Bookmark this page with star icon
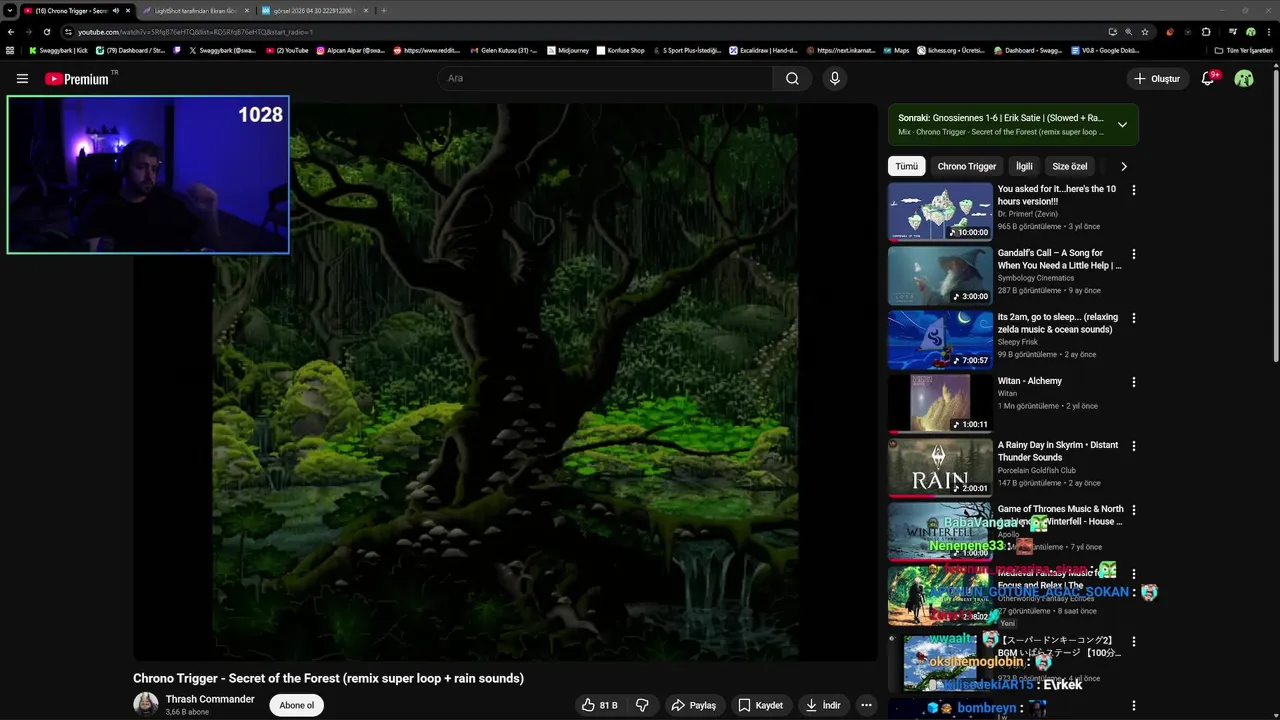Screen dimensions: 1280x720 click(1145, 32)
